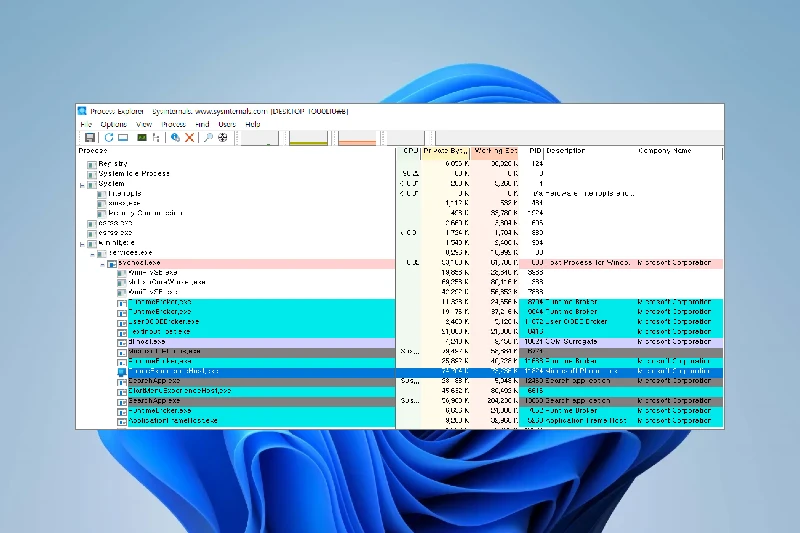Image resolution: width=800 pixels, height=533 pixels.
Task: Collapse the services.exe tree node
Action: 92,254
